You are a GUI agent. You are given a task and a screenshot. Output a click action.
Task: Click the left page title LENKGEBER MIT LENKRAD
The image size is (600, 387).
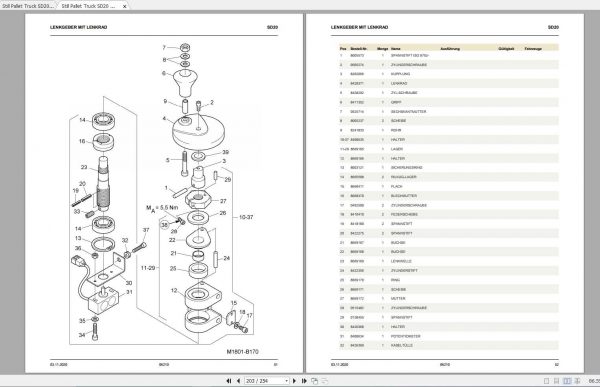point(78,27)
